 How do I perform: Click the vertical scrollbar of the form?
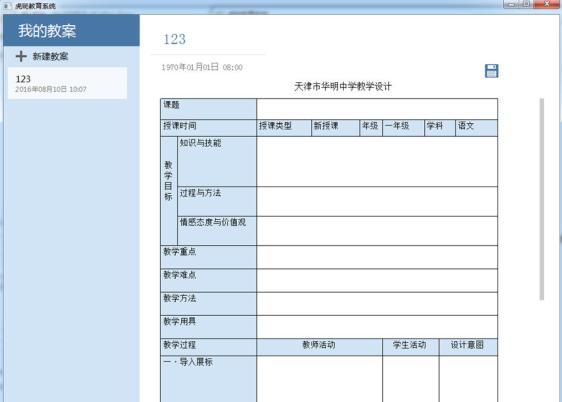point(542,199)
